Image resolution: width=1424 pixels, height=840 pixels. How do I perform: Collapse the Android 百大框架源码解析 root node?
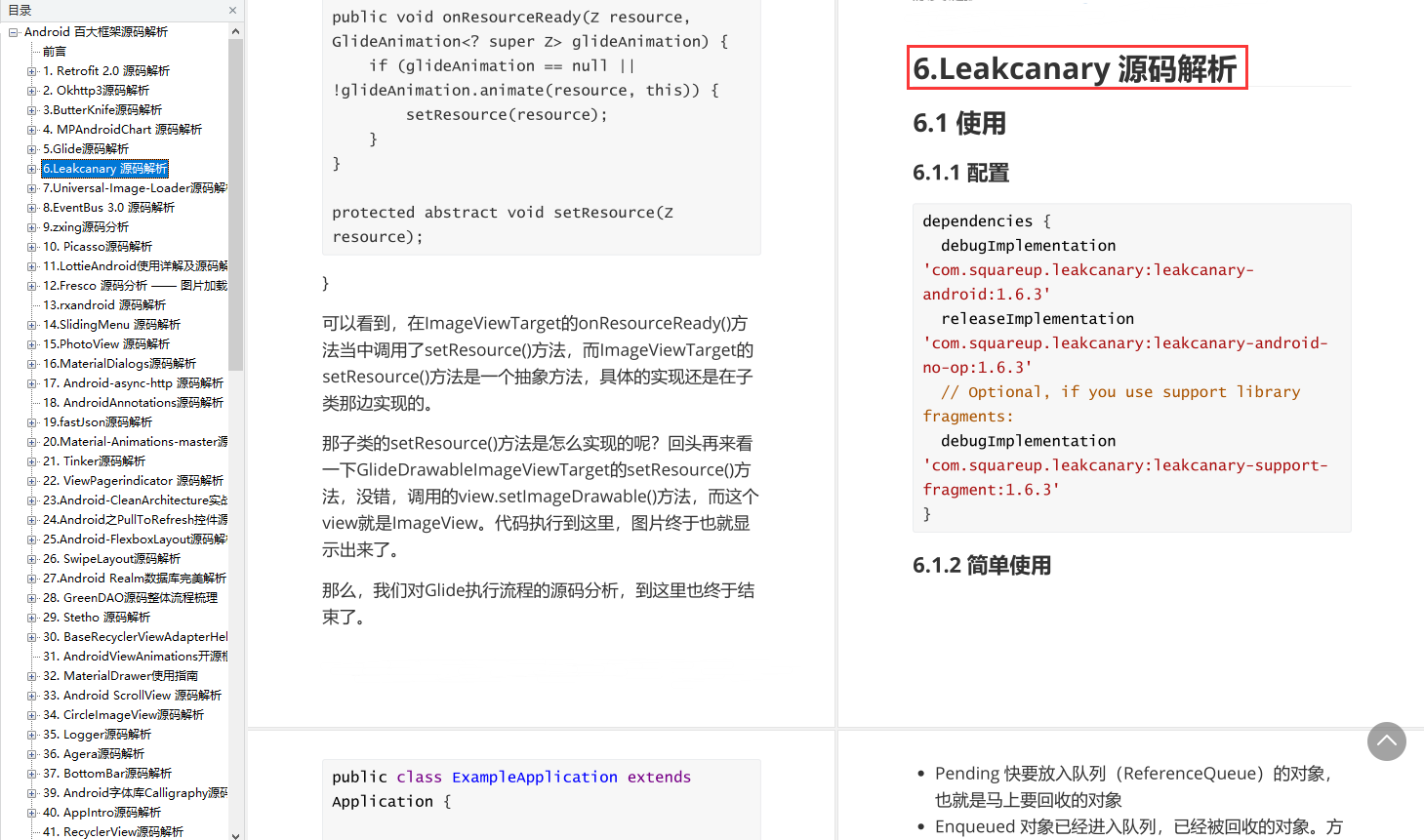click(14, 32)
